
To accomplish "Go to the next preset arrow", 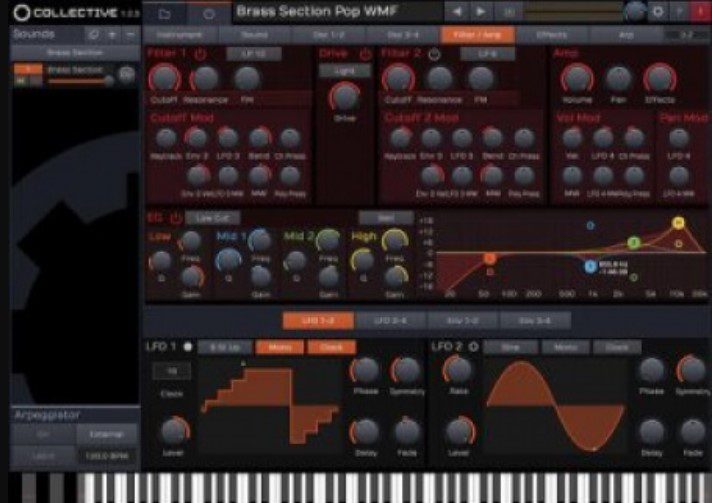I will click(x=480, y=12).
